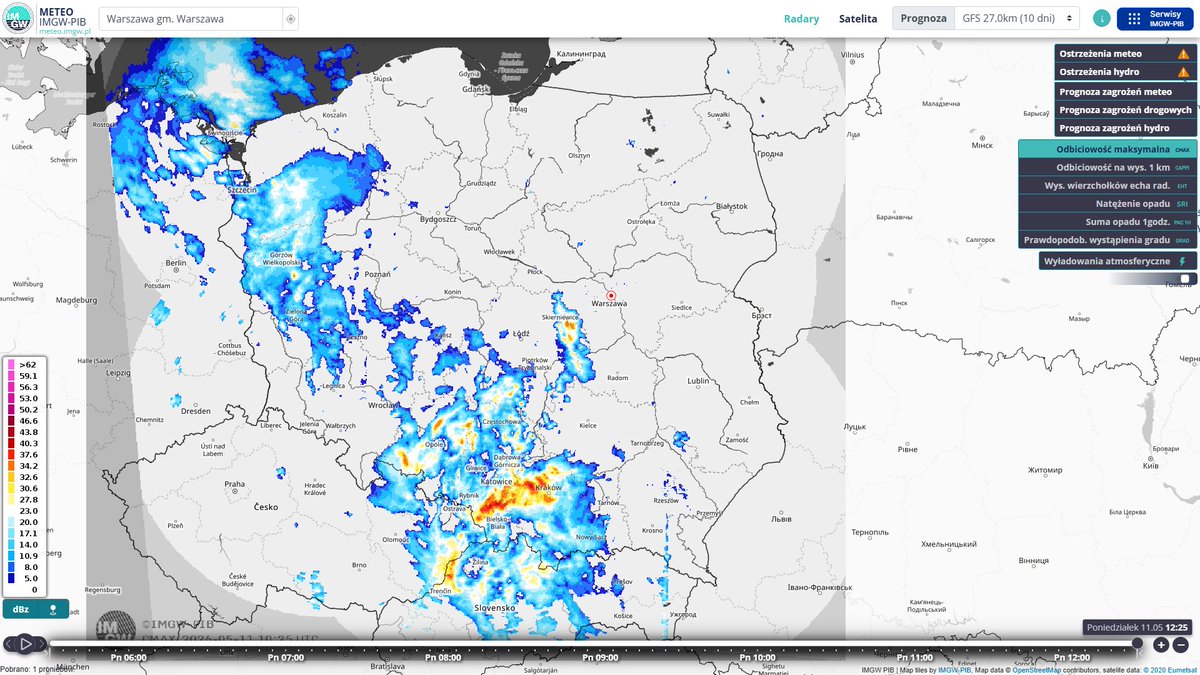
Task: Open the Serwisy IMGW-PIB grid menu
Action: pyautogui.click(x=1156, y=18)
